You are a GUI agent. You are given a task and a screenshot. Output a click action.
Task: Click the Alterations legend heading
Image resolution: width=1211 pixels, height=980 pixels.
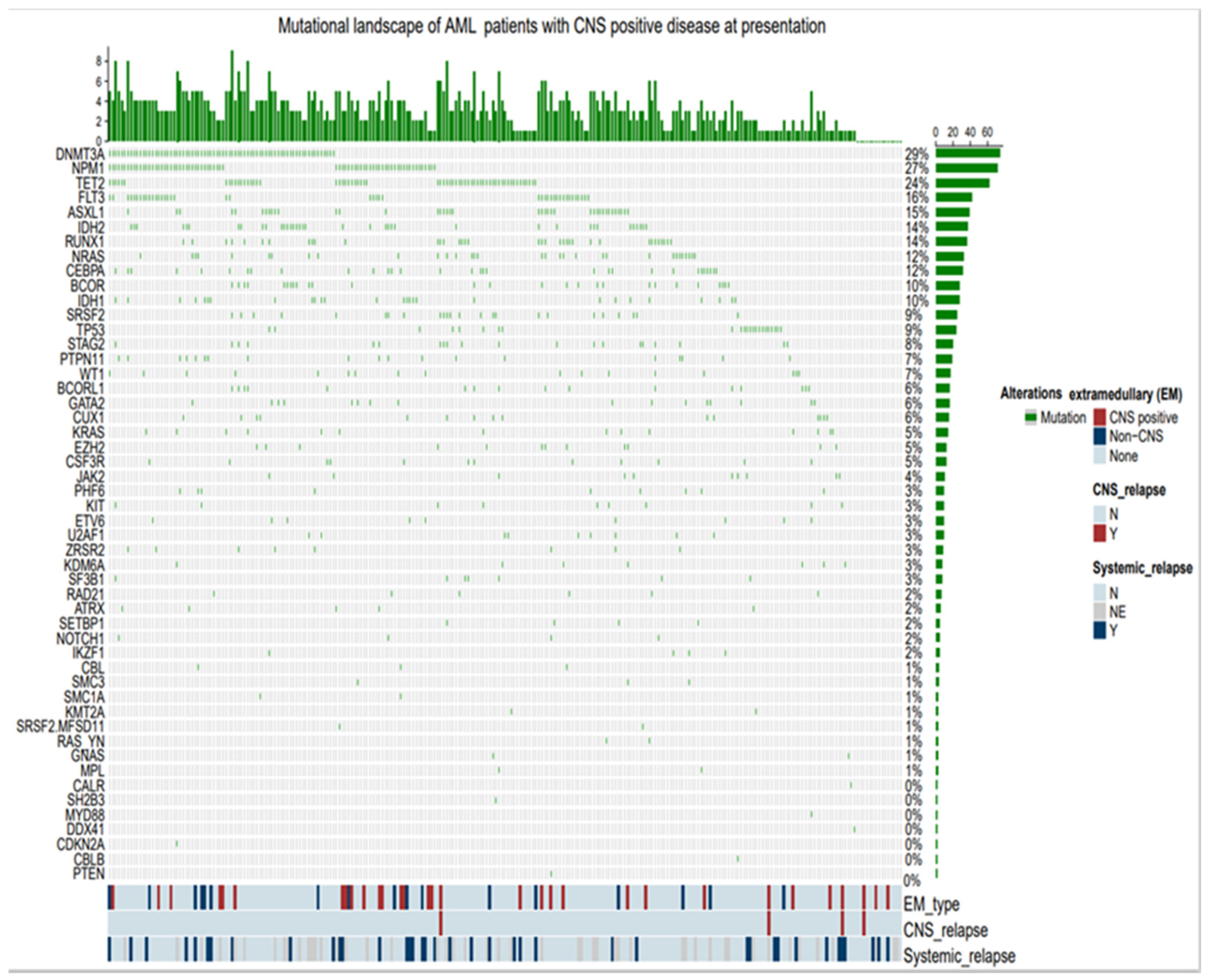(1031, 393)
